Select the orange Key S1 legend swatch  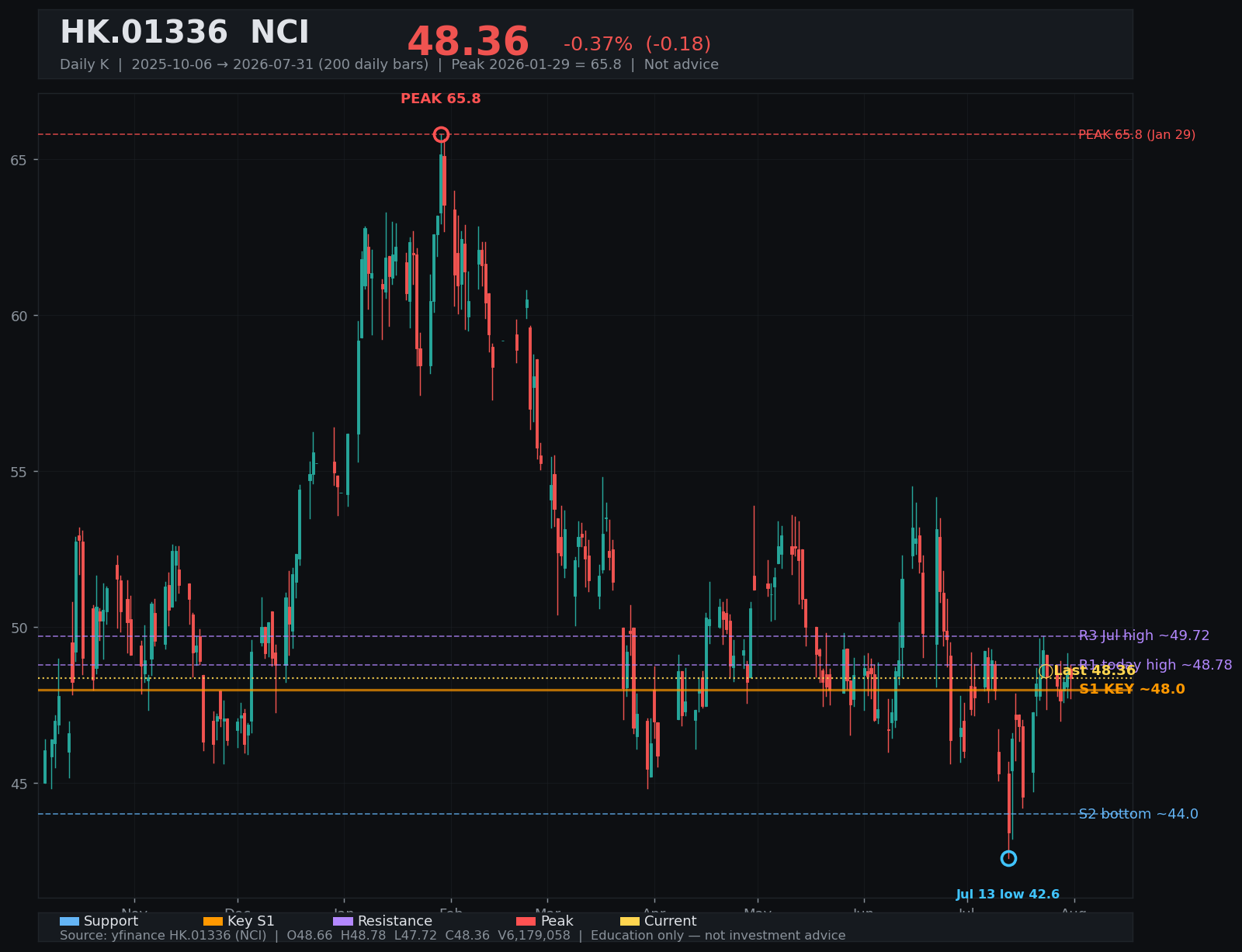tap(213, 921)
